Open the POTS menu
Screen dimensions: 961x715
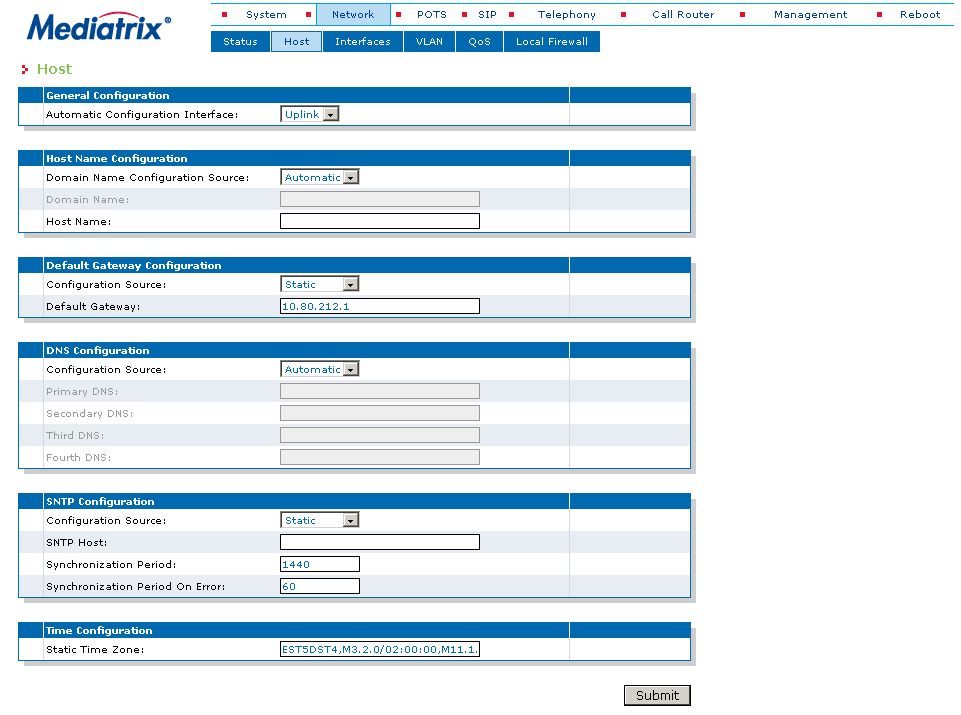(x=431, y=14)
